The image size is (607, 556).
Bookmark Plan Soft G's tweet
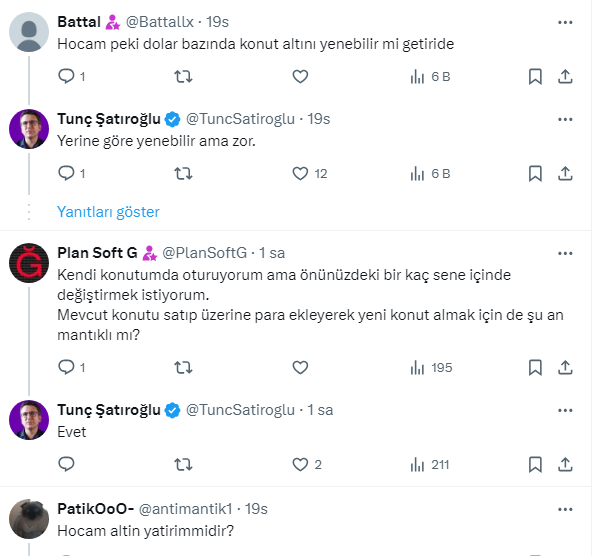click(535, 367)
